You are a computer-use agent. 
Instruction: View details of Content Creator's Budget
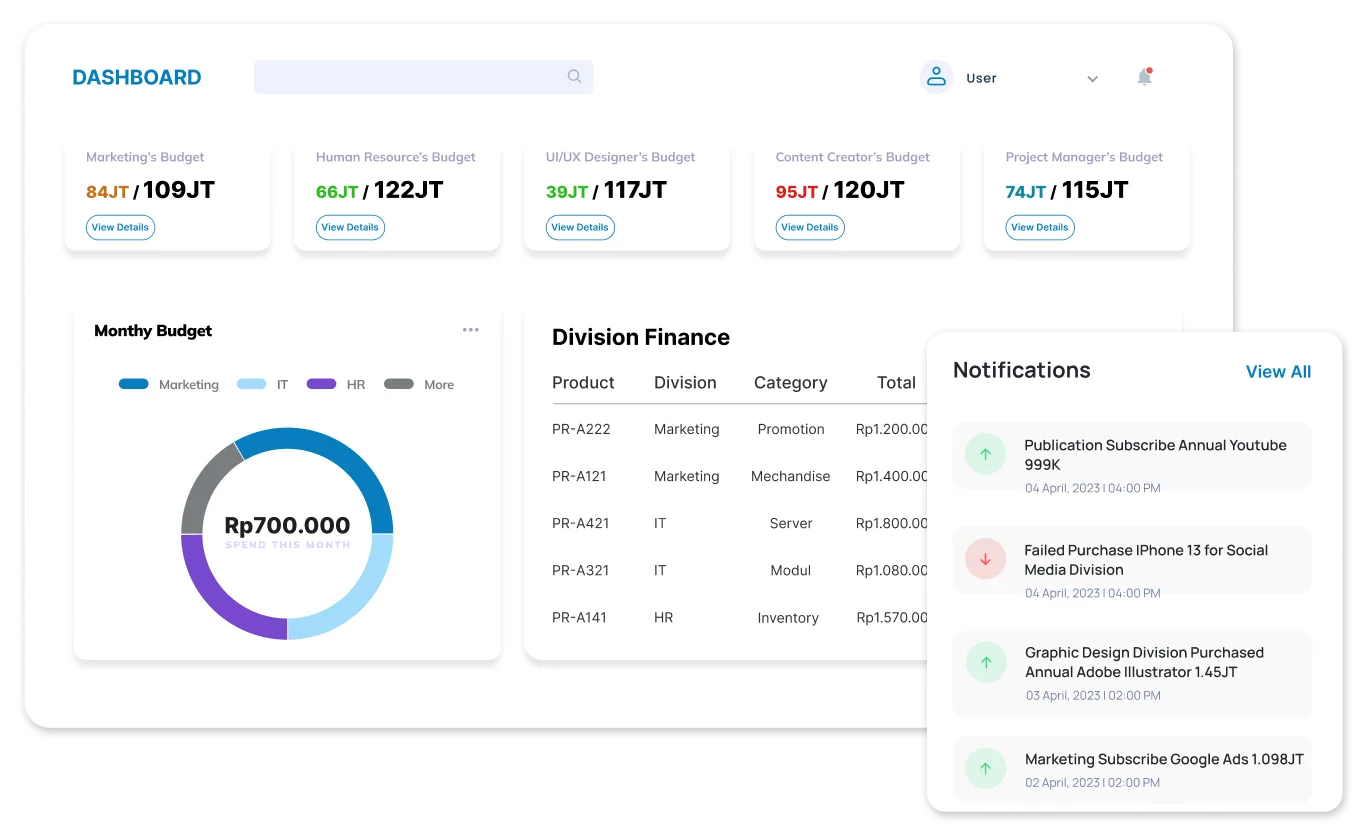pos(809,227)
